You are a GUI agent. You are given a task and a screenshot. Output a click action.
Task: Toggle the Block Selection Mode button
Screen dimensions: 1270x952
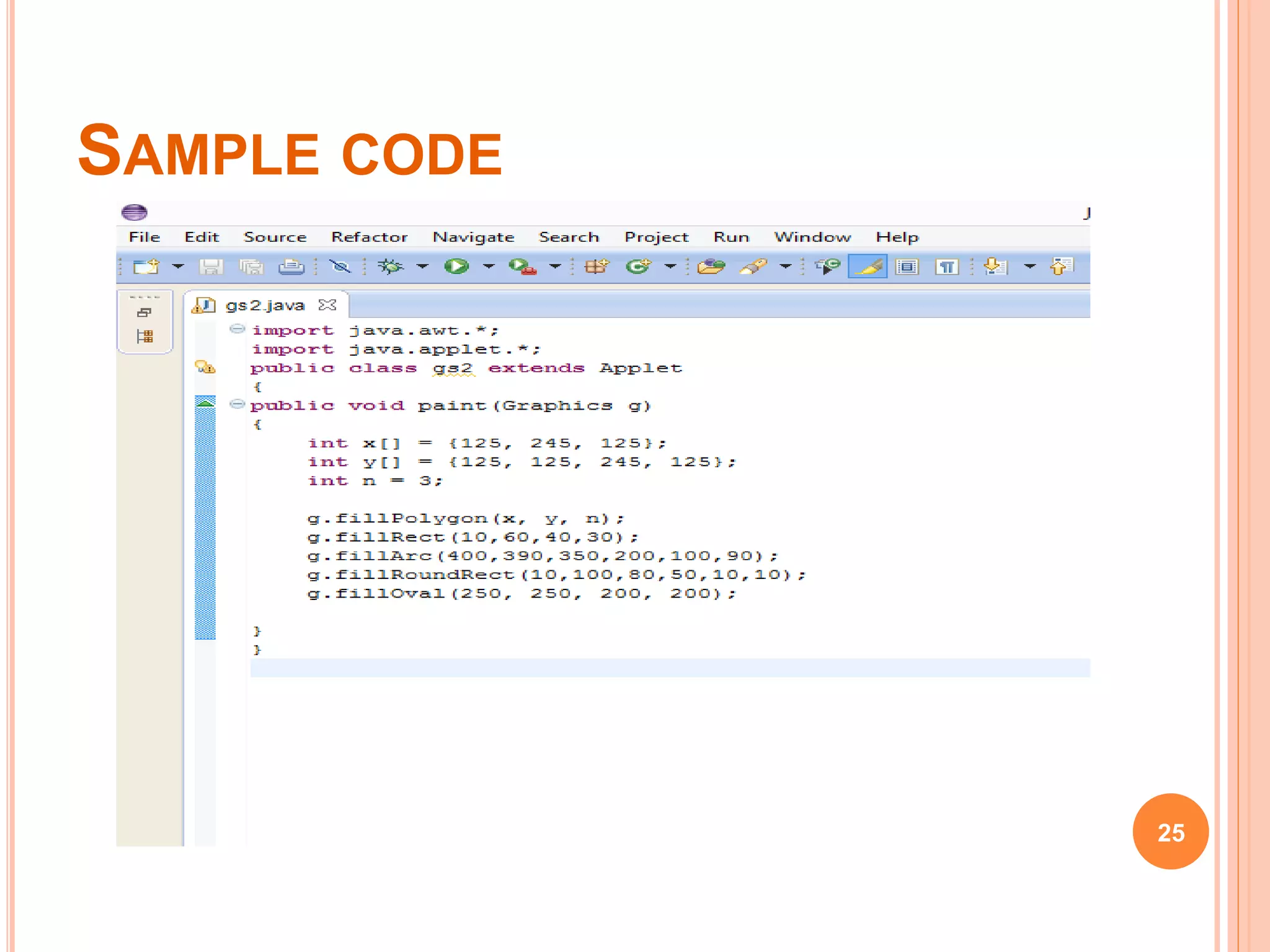click(x=907, y=267)
